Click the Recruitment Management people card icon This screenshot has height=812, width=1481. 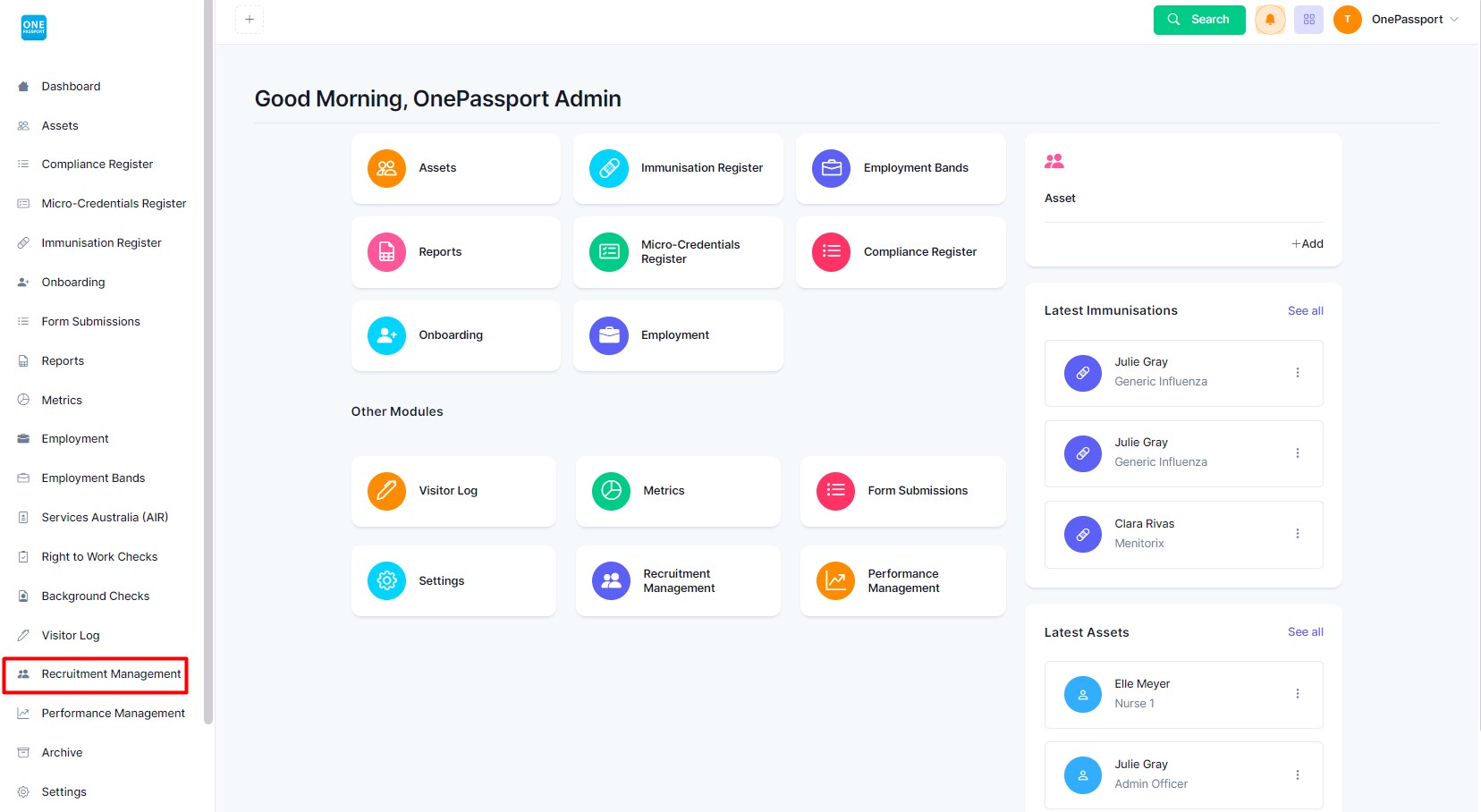[x=611, y=581]
